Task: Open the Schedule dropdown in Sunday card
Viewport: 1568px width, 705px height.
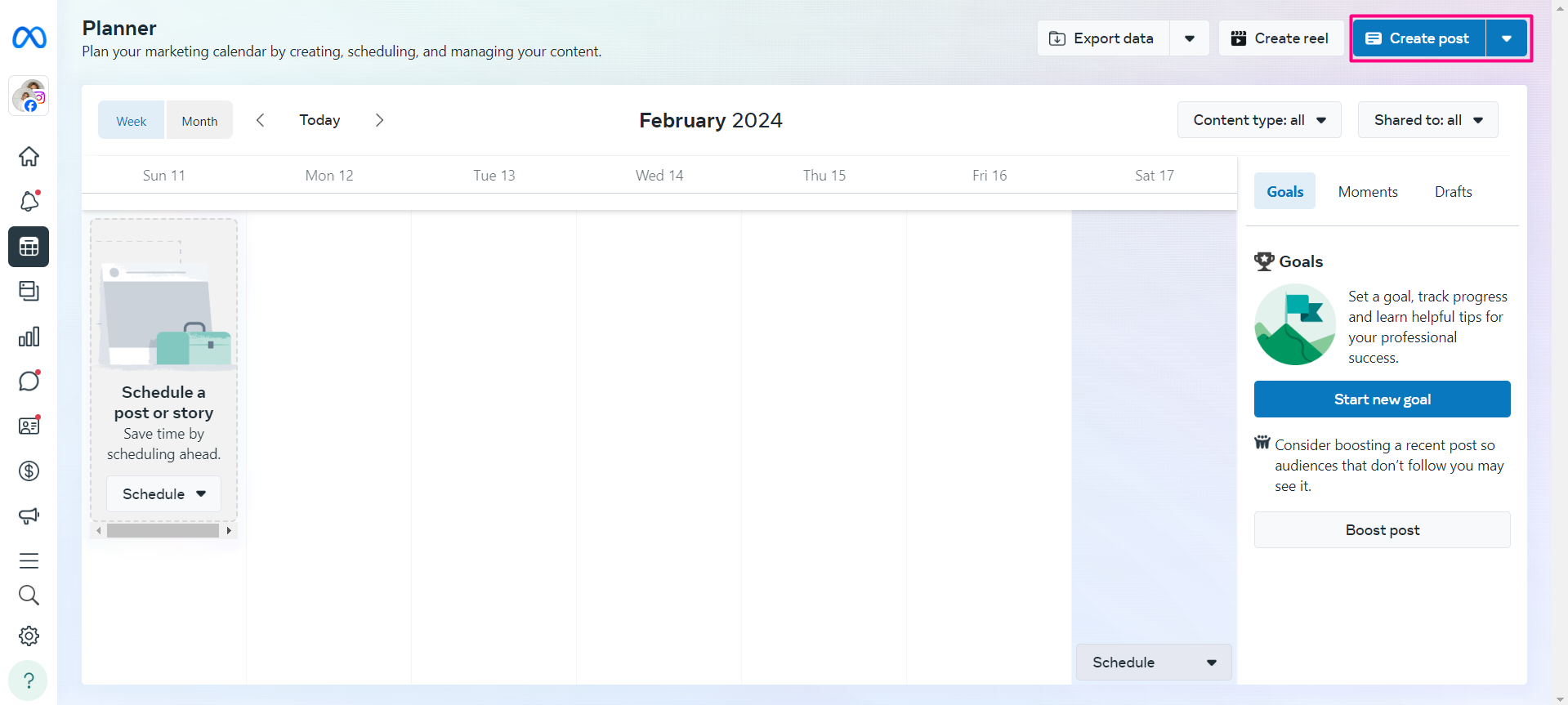Action: pos(163,494)
